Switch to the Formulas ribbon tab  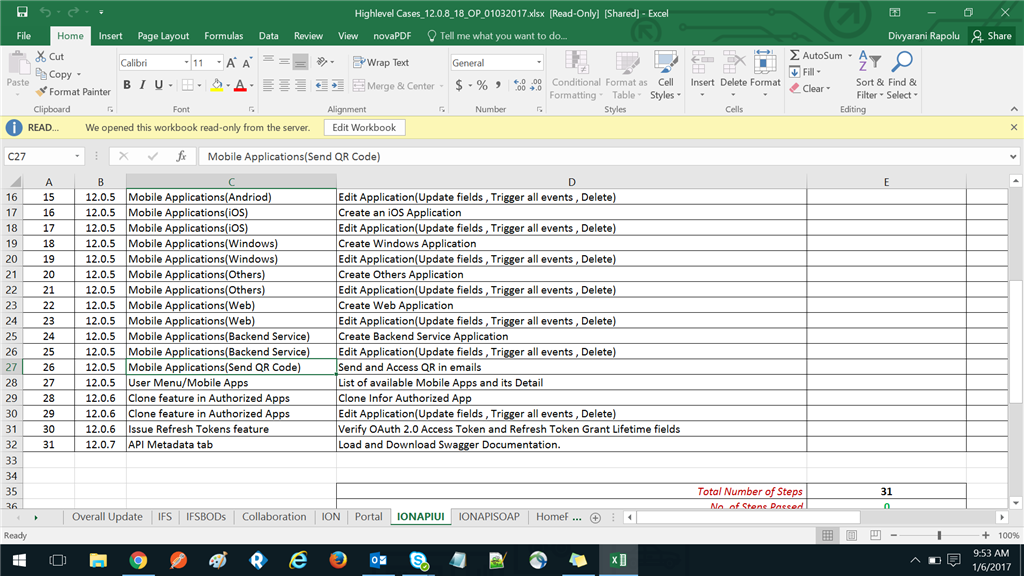(223, 36)
